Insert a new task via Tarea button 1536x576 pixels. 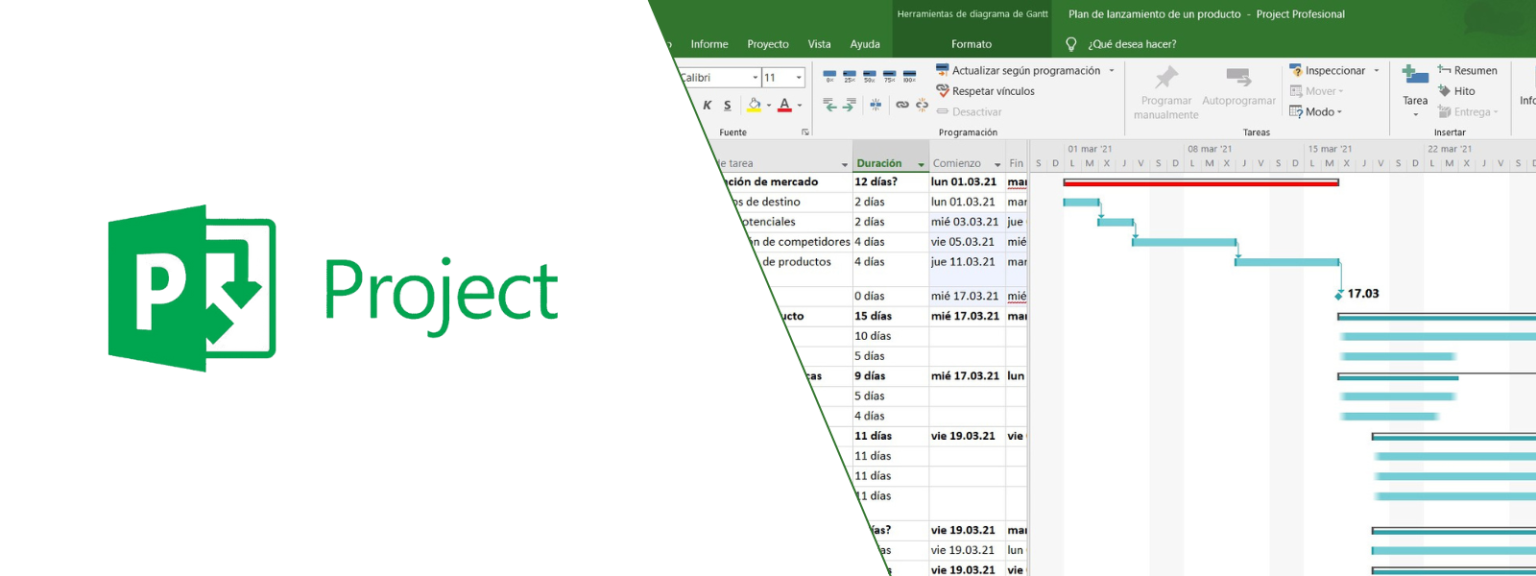coord(1415,84)
